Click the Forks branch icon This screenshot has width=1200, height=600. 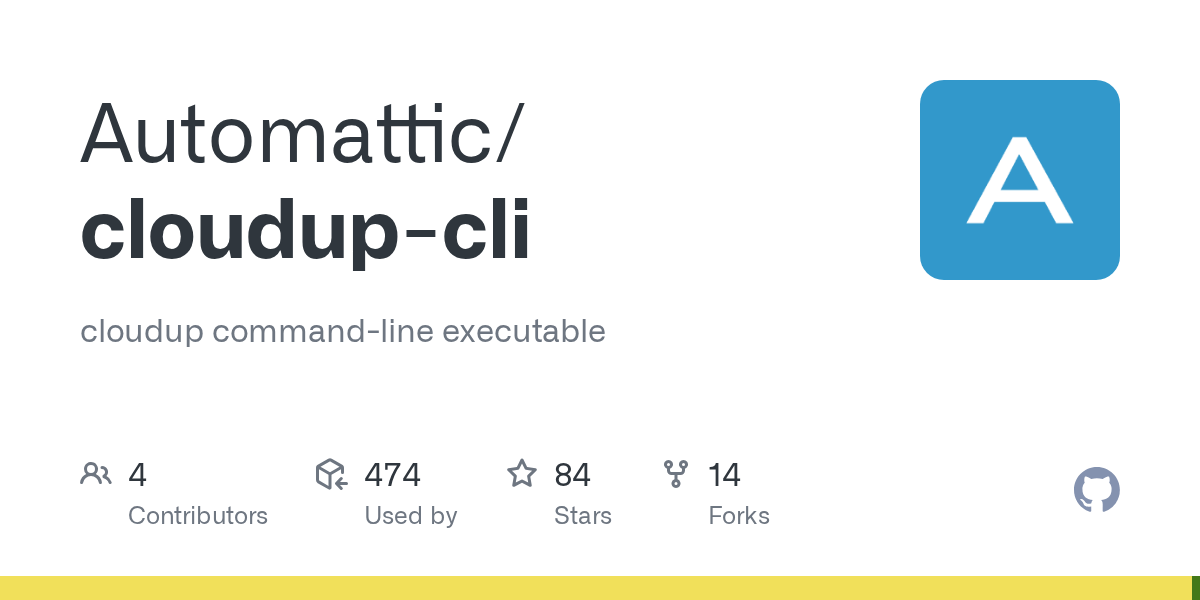676,474
